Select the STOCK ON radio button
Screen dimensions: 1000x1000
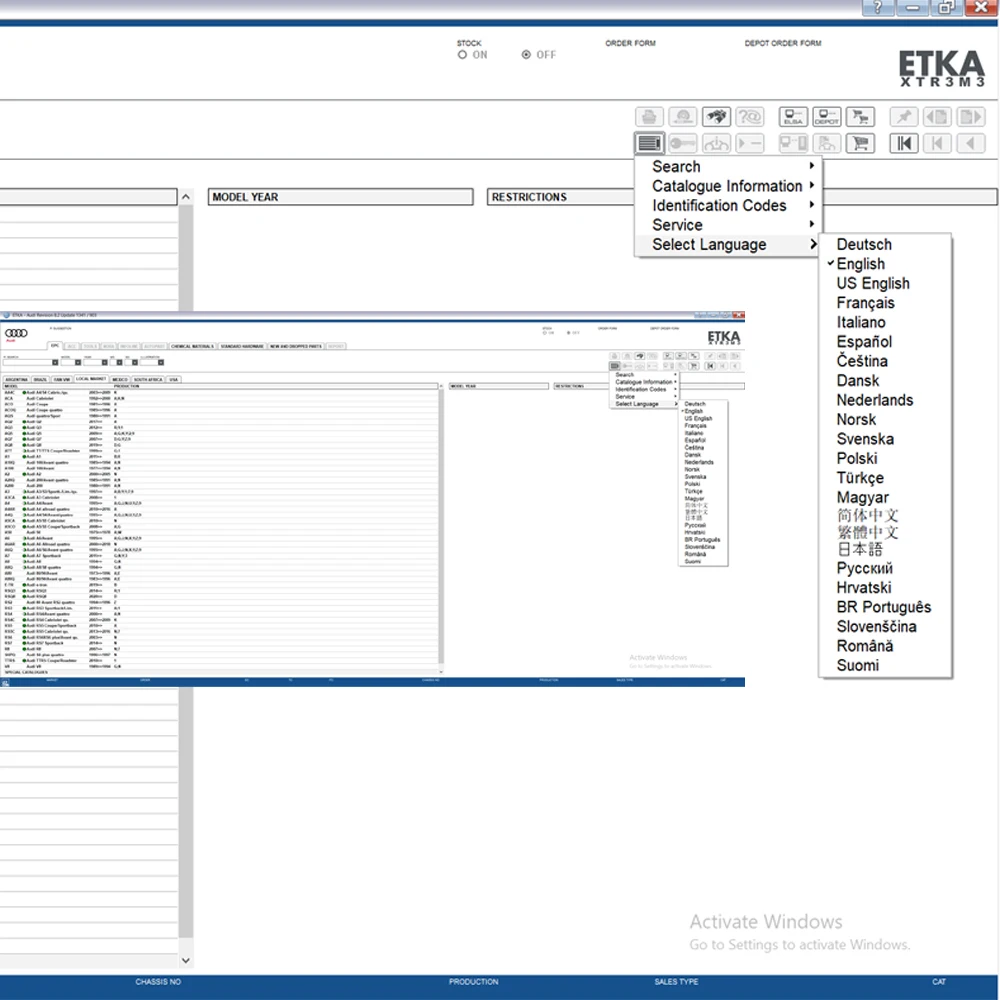(x=462, y=55)
